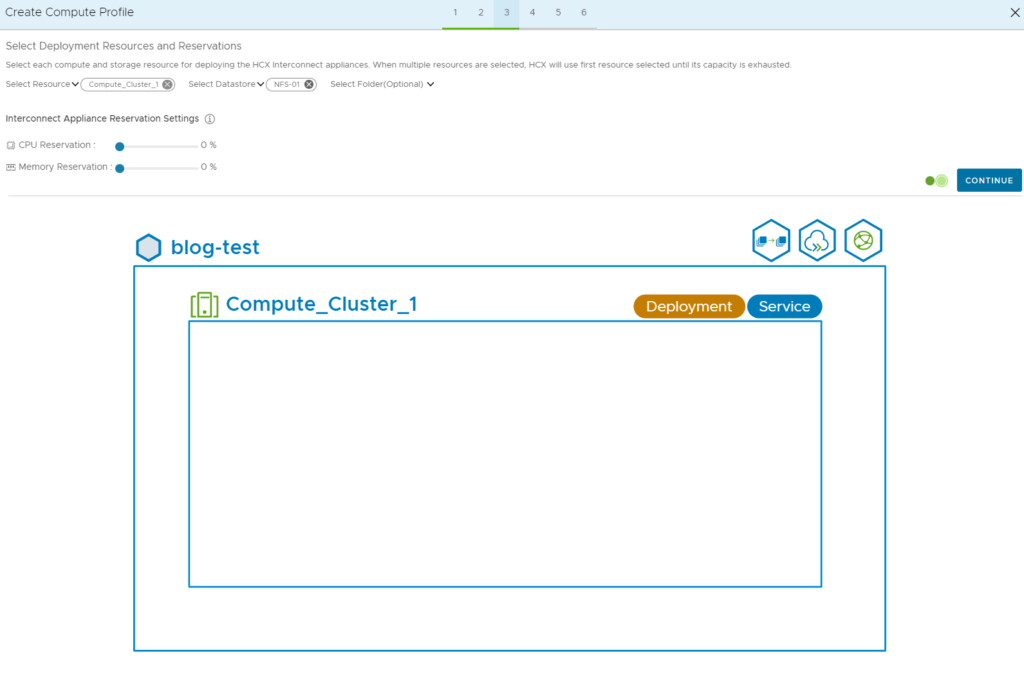
Task: Click the Memory Reservation icon
Action: [x=10, y=167]
